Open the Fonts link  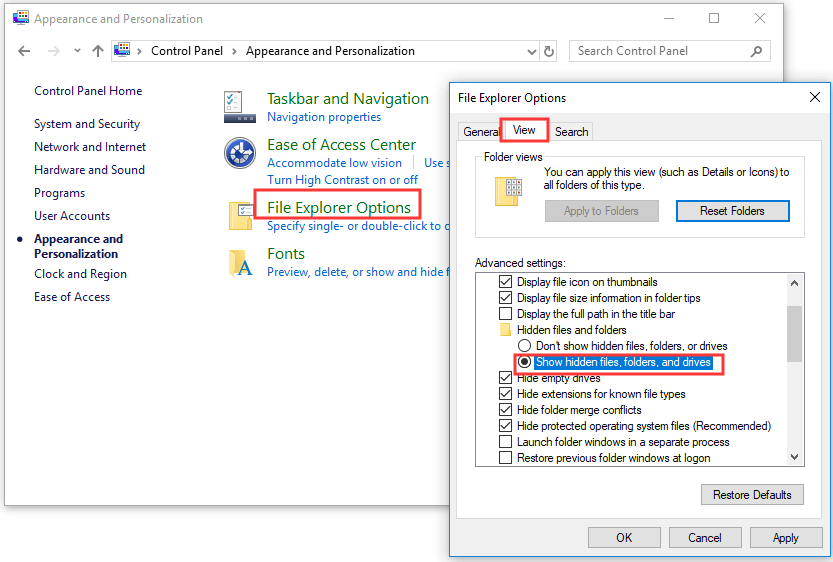pos(286,254)
